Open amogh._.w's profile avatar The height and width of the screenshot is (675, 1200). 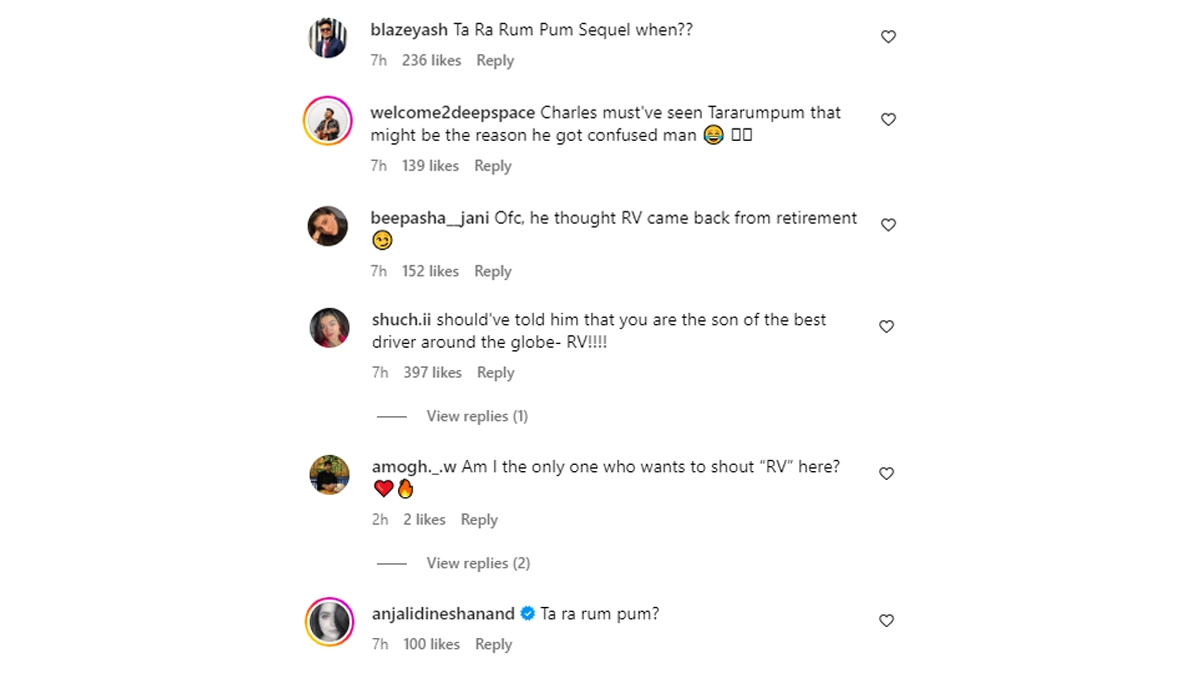tap(329, 475)
